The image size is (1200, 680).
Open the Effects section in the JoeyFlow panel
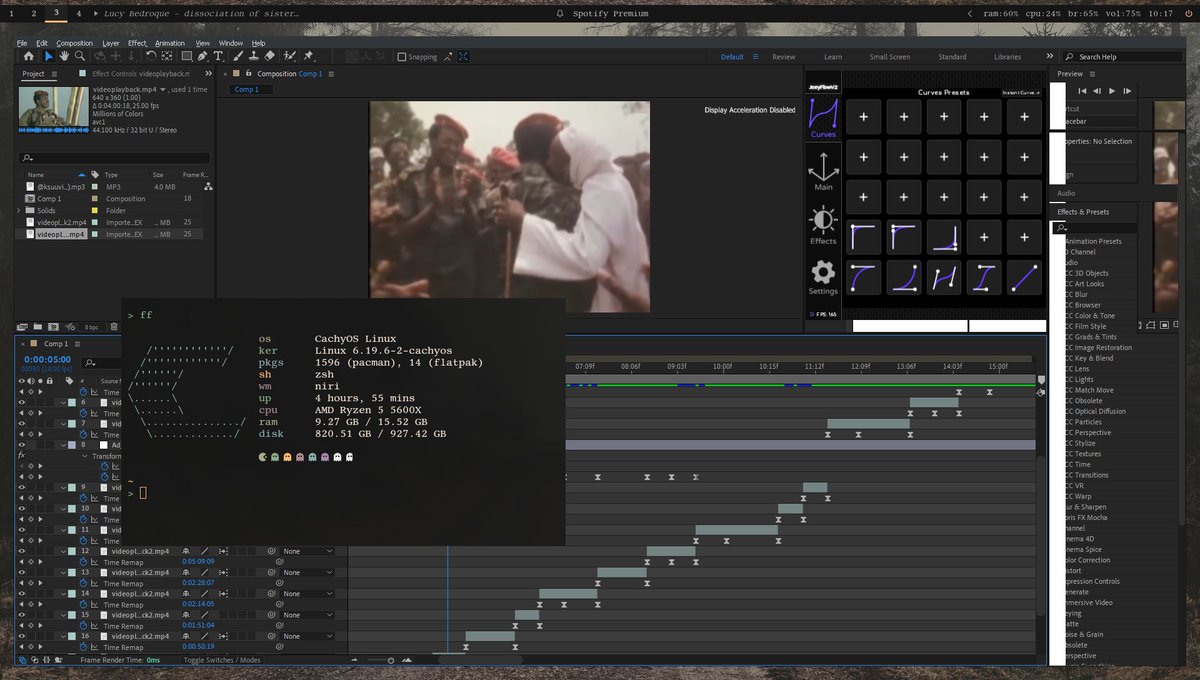pos(823,225)
